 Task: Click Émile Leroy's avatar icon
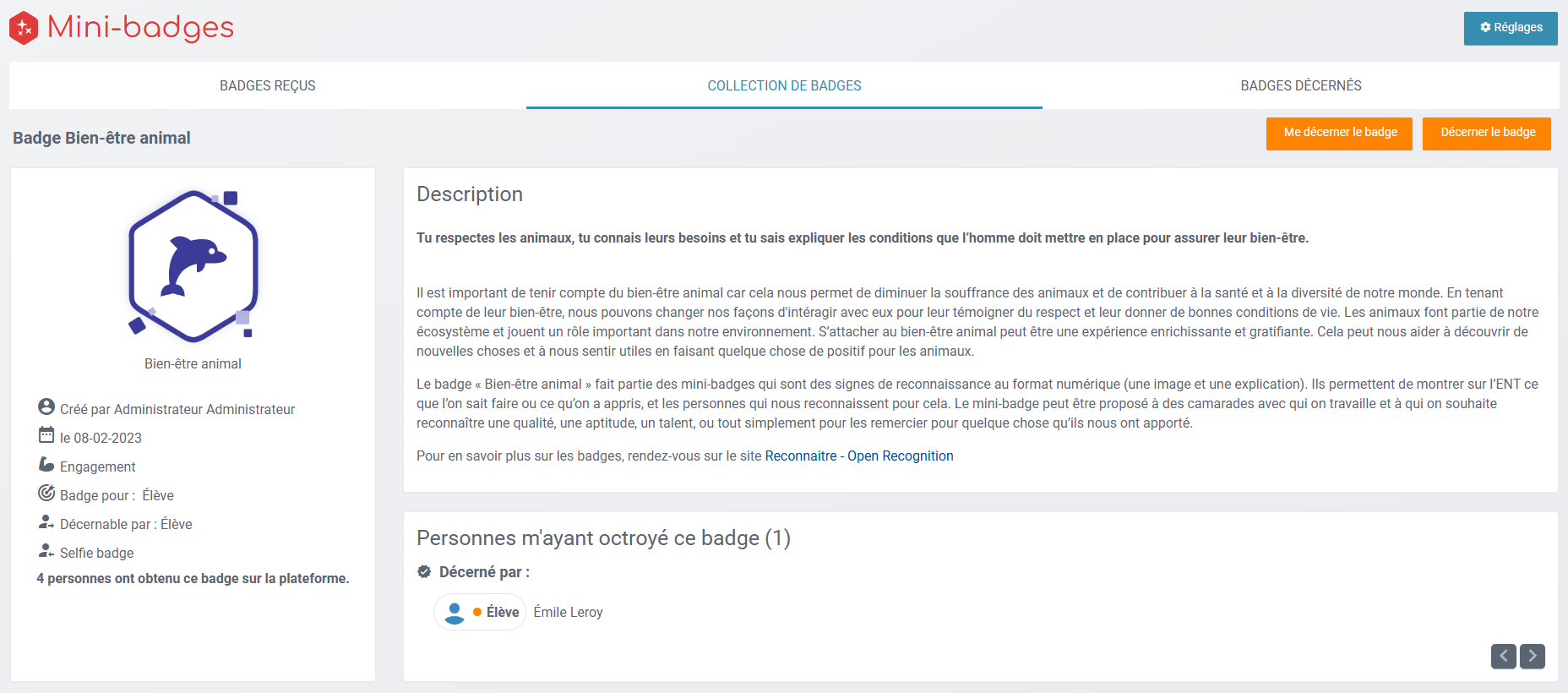pos(455,613)
